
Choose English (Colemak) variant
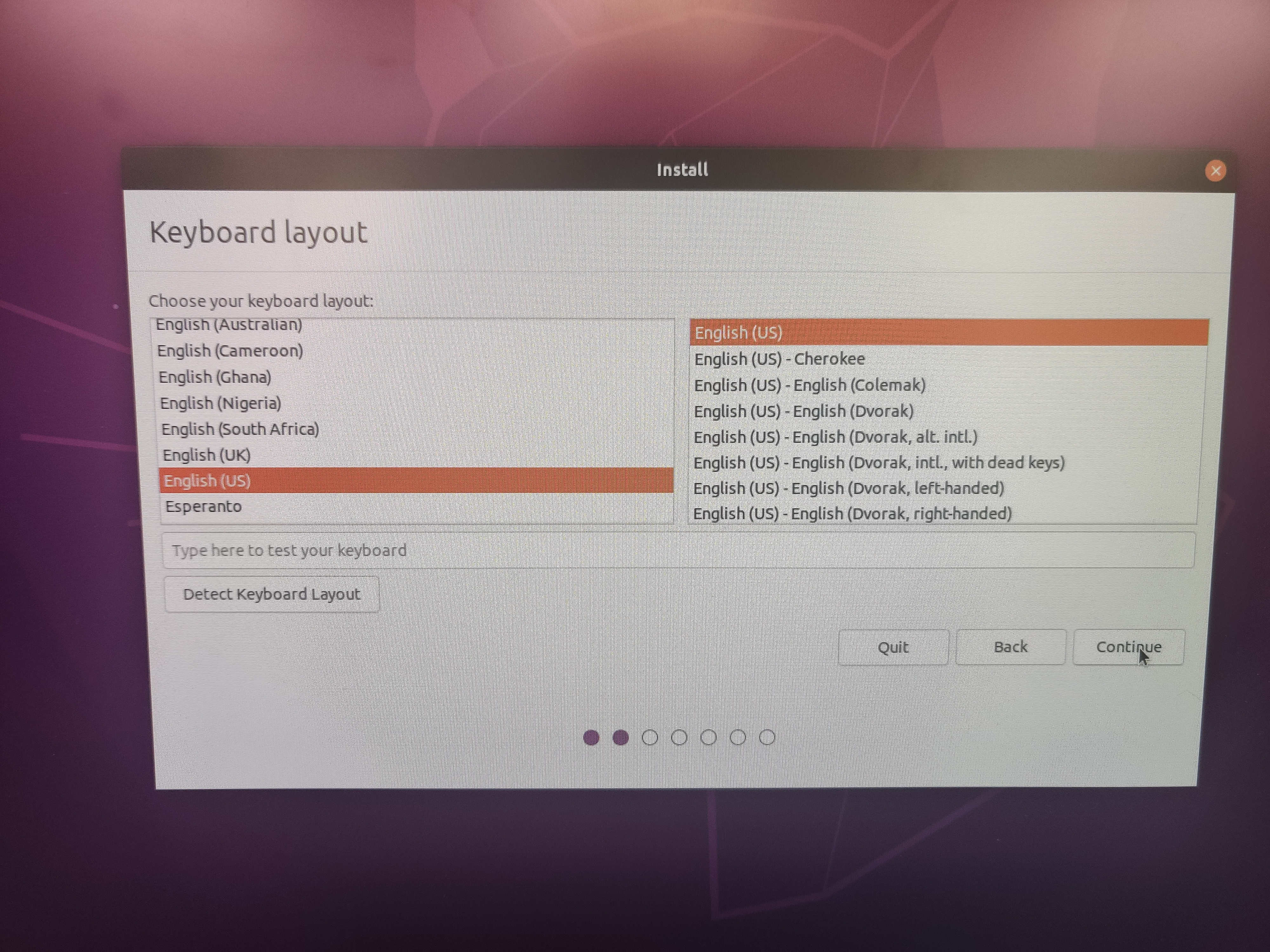(947, 385)
